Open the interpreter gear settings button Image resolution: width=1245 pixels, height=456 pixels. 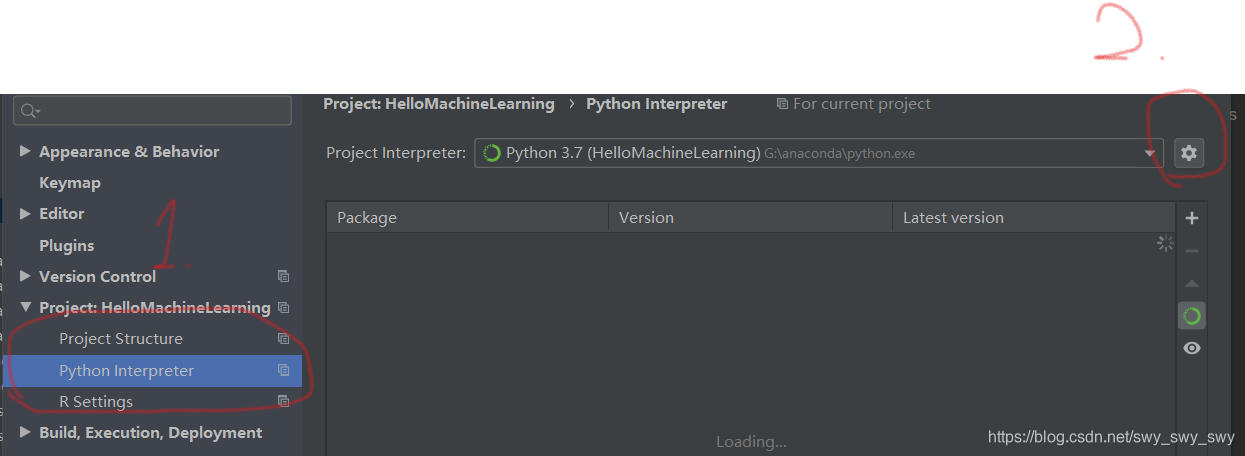(1188, 153)
